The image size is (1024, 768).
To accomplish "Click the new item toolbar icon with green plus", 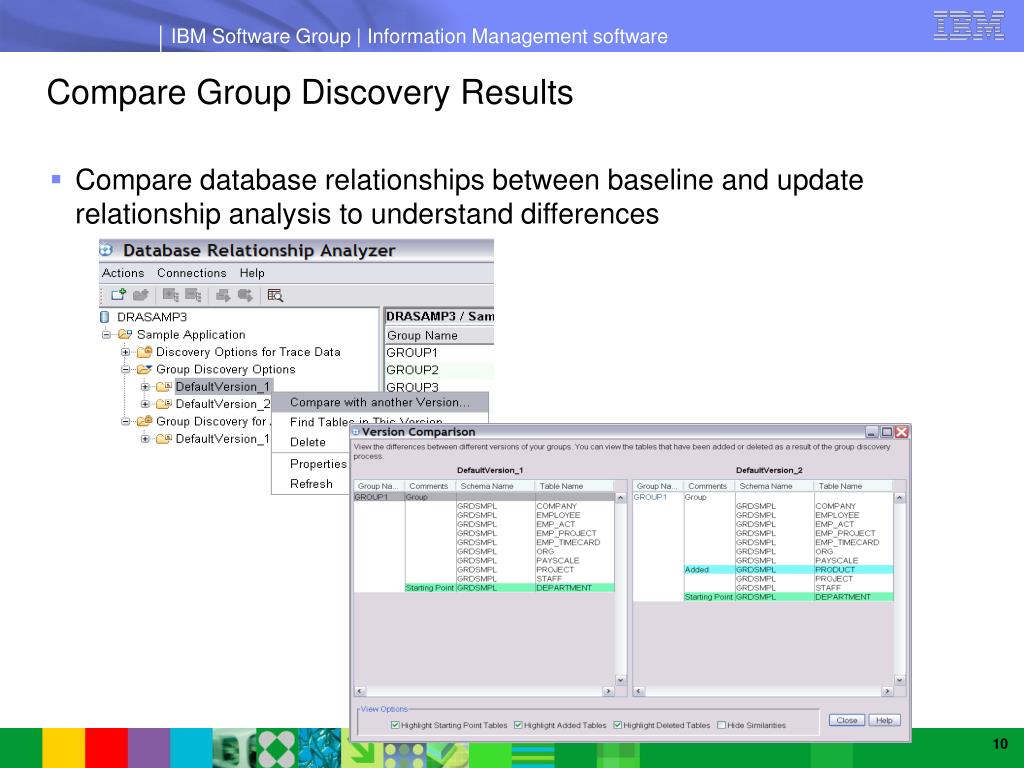I will (x=118, y=295).
